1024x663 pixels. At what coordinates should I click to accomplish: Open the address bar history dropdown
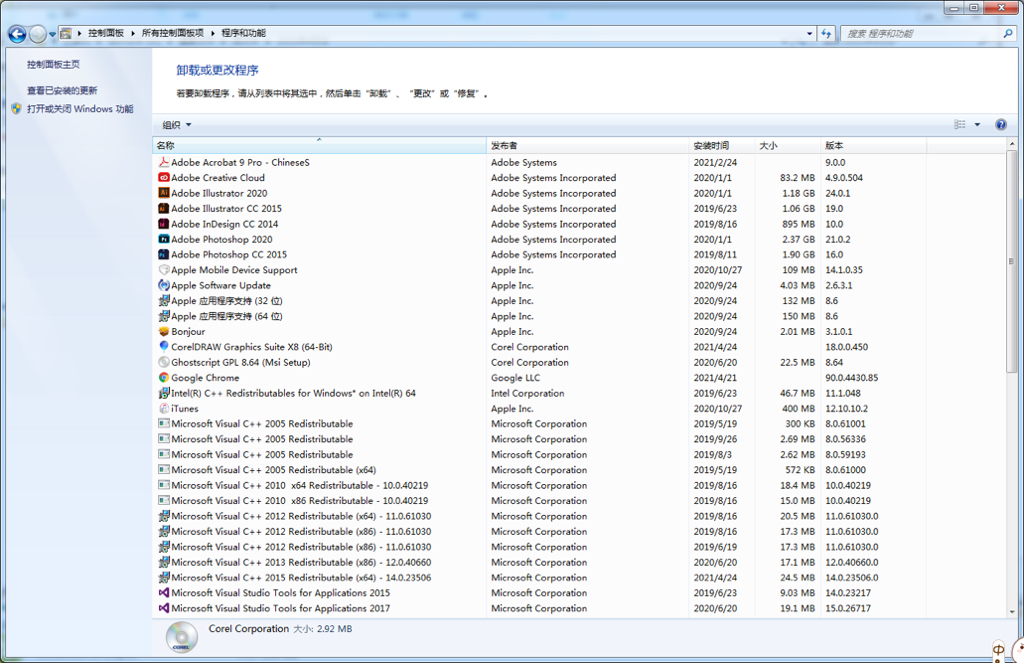pyautogui.click(x=810, y=33)
